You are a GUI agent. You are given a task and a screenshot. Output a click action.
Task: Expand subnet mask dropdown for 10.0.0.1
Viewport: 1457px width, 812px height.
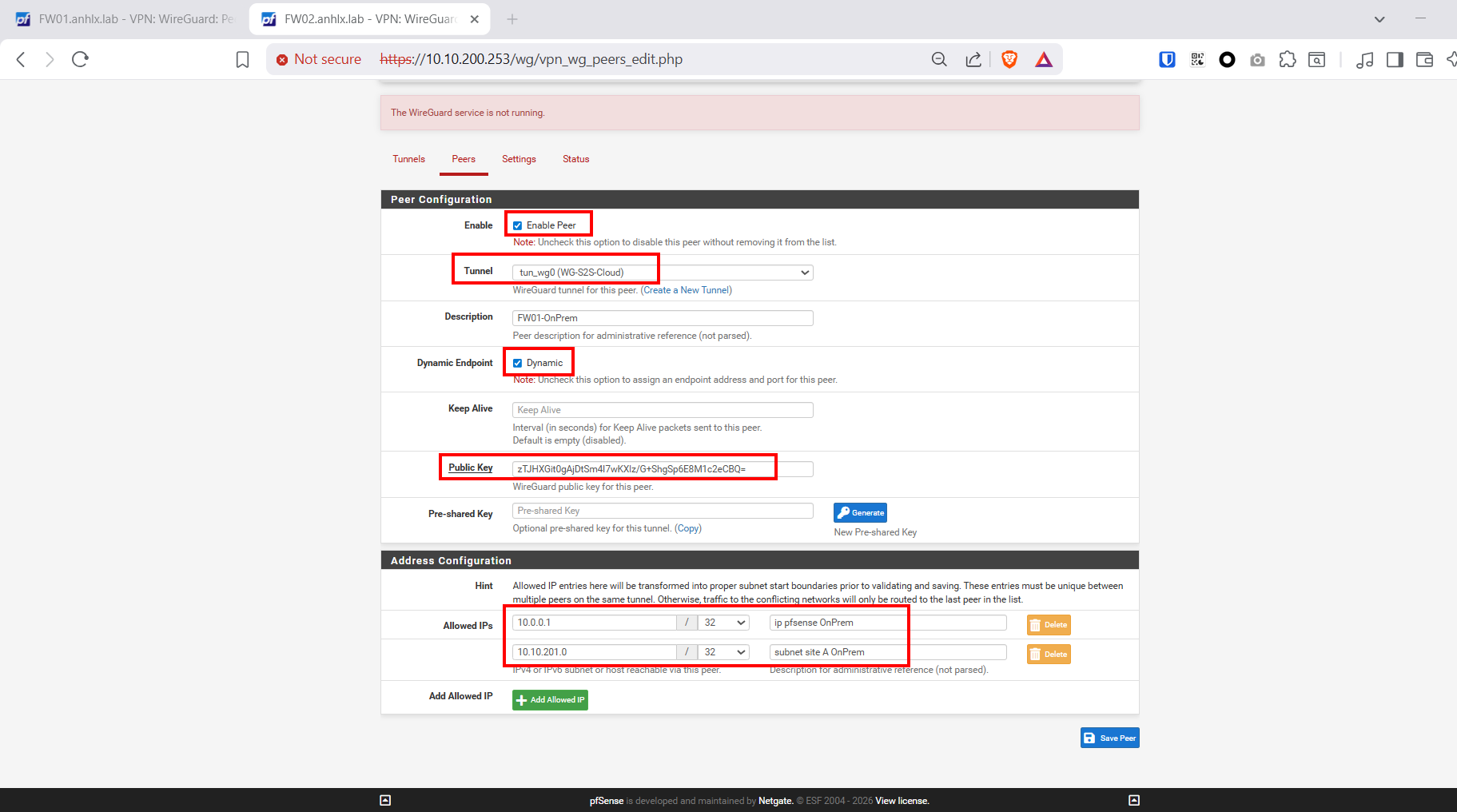724,623
